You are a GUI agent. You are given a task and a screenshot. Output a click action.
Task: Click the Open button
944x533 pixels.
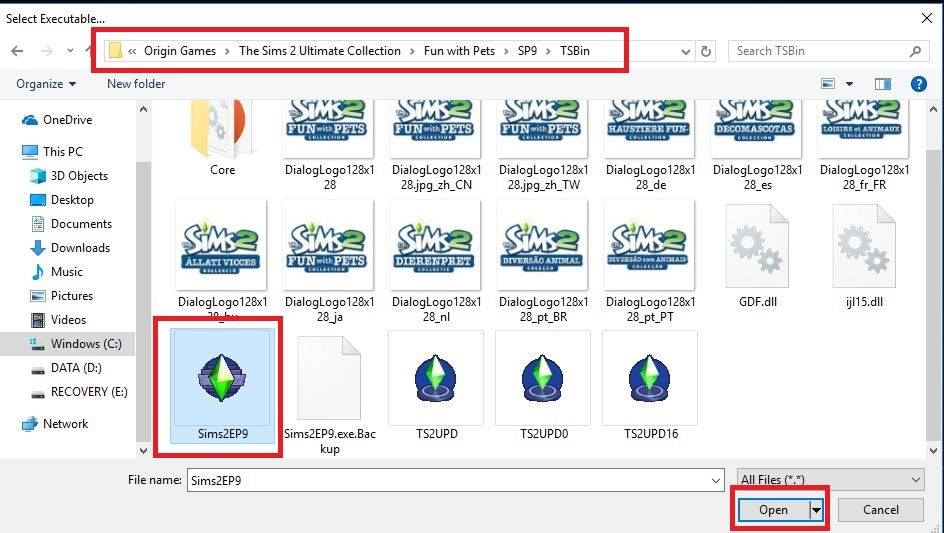click(773, 510)
